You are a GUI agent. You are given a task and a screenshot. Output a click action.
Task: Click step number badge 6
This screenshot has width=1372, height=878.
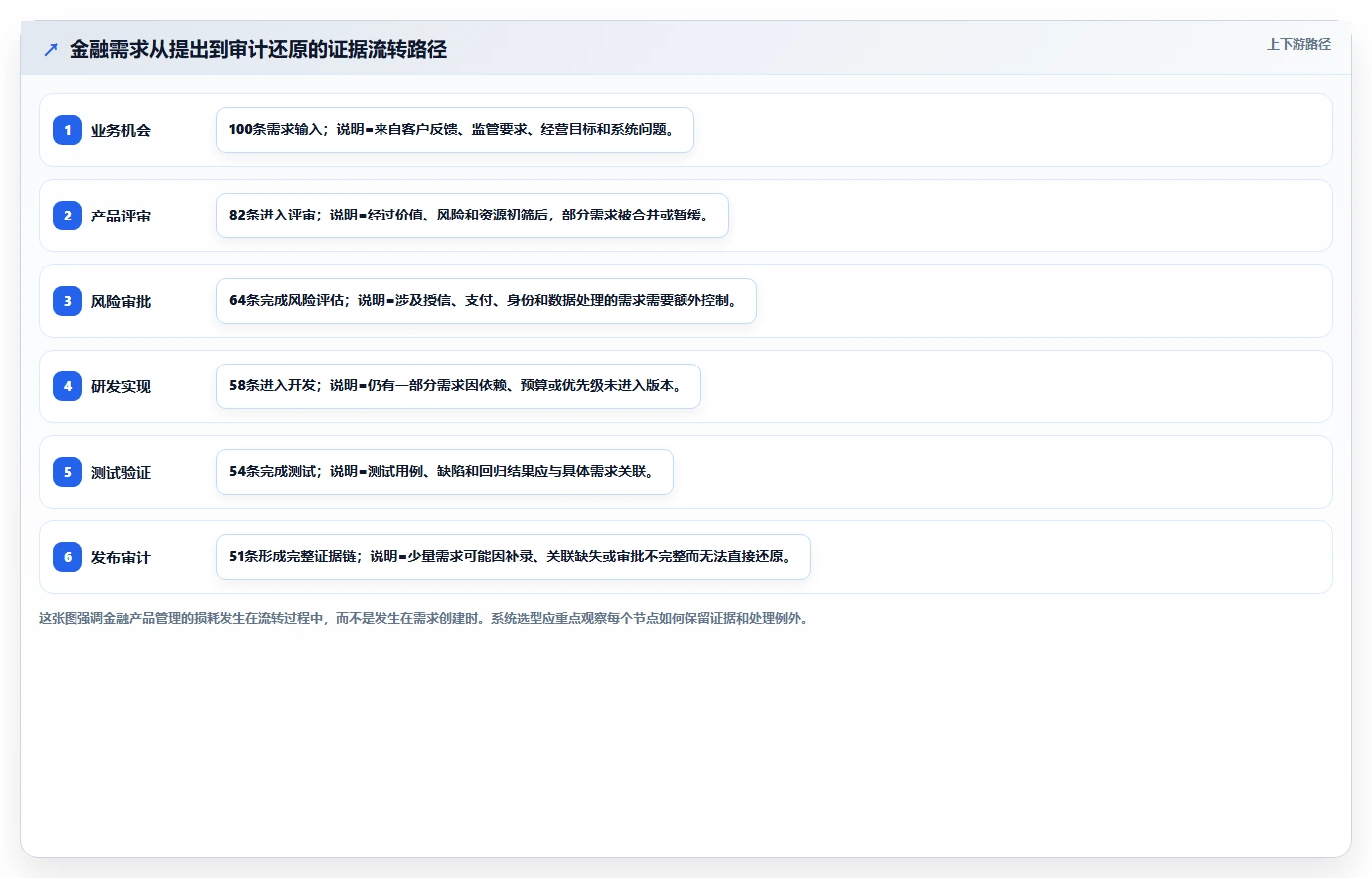point(68,557)
